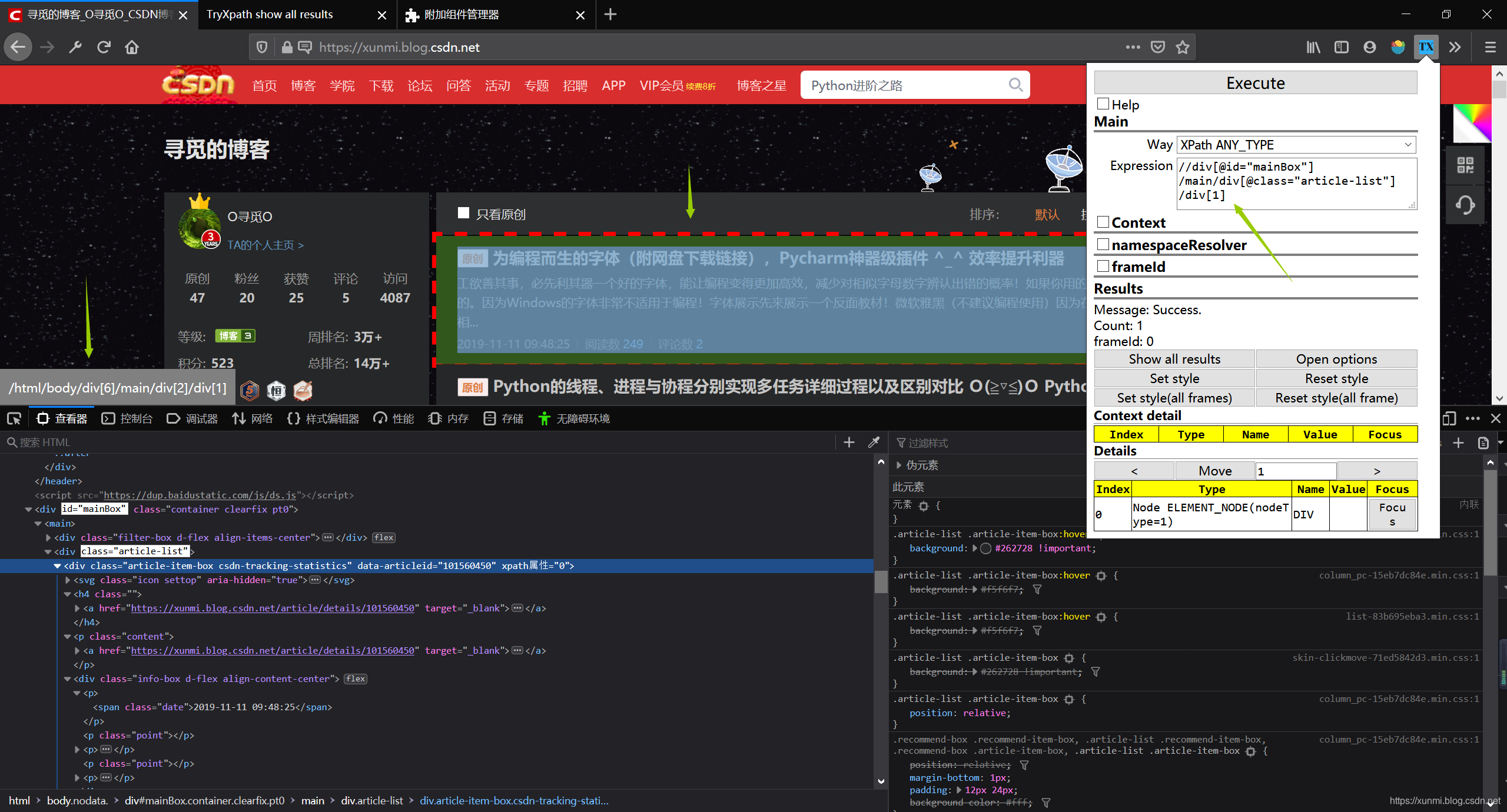The width and height of the screenshot is (1507, 812).
Task: Click the Search HTML magnifier icon
Action: (x=12, y=442)
